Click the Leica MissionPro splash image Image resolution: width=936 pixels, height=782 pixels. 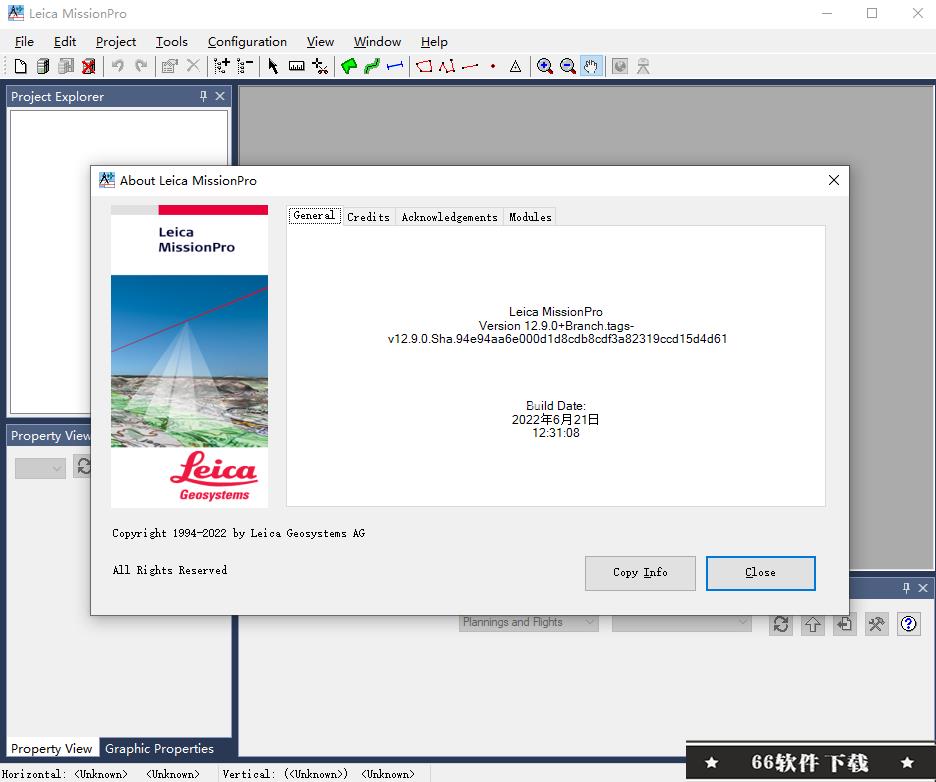[189, 356]
